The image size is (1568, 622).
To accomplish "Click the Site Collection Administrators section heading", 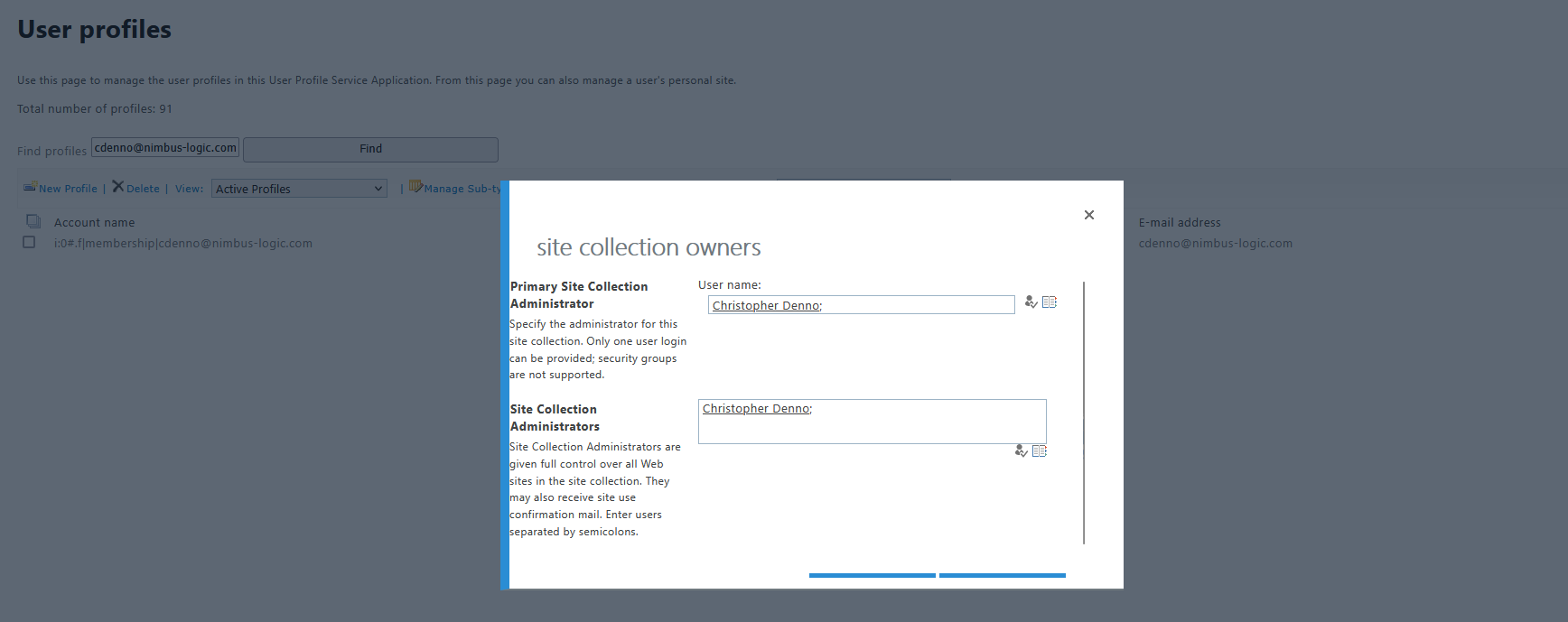I will click(555, 418).
